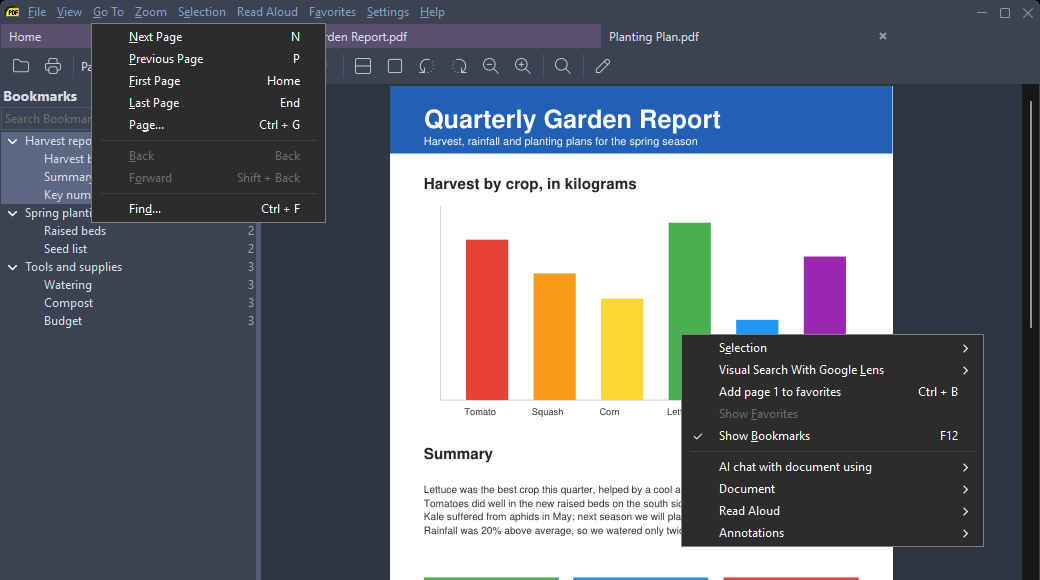Expand Visual Search With Google Lens submenu
The height and width of the screenshot is (580, 1040).
coord(832,370)
